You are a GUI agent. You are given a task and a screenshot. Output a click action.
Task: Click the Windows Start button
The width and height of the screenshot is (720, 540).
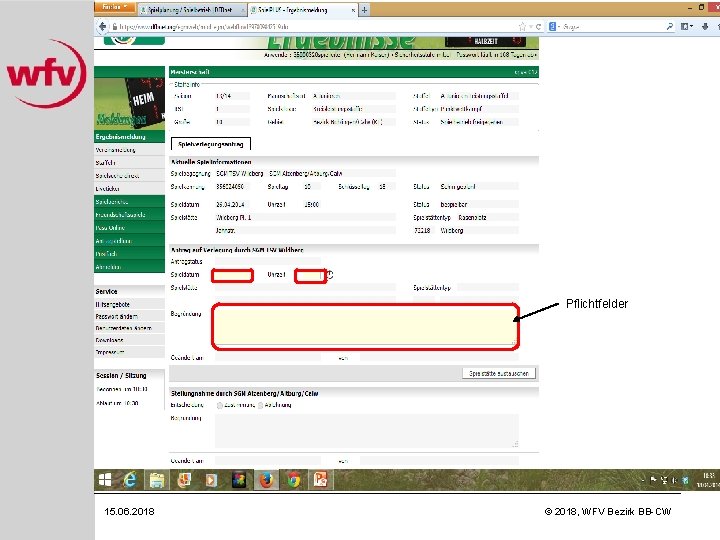105,480
